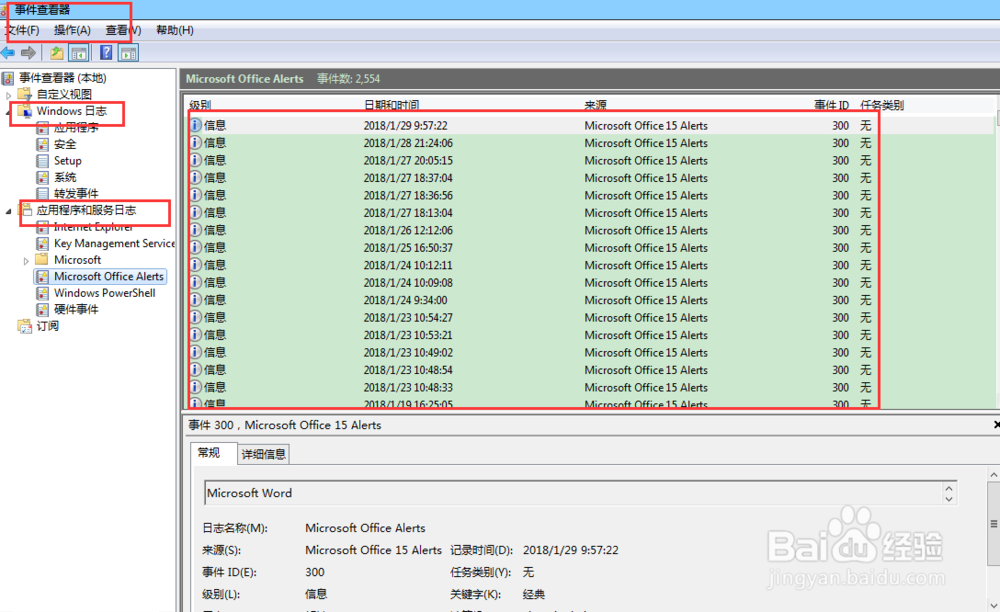Expand the 自定义视图 tree node arrow
This screenshot has width=1000, height=612.
coord(8,95)
